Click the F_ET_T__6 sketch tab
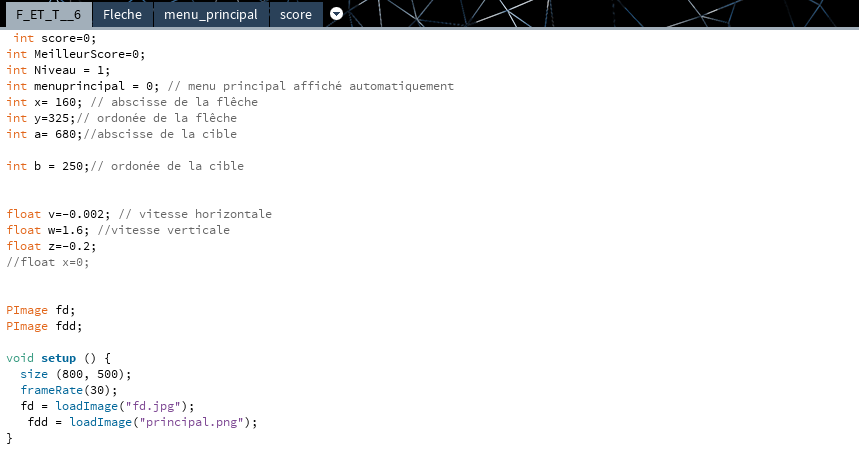Screen dimensions: 859x467 point(48,15)
